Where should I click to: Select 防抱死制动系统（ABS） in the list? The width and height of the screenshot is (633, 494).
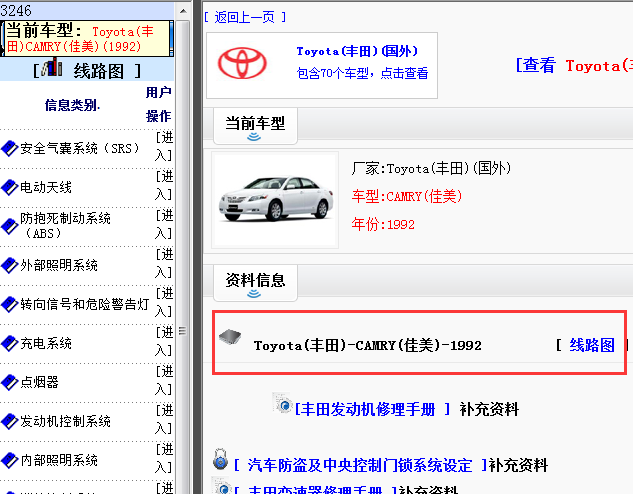pos(65,226)
